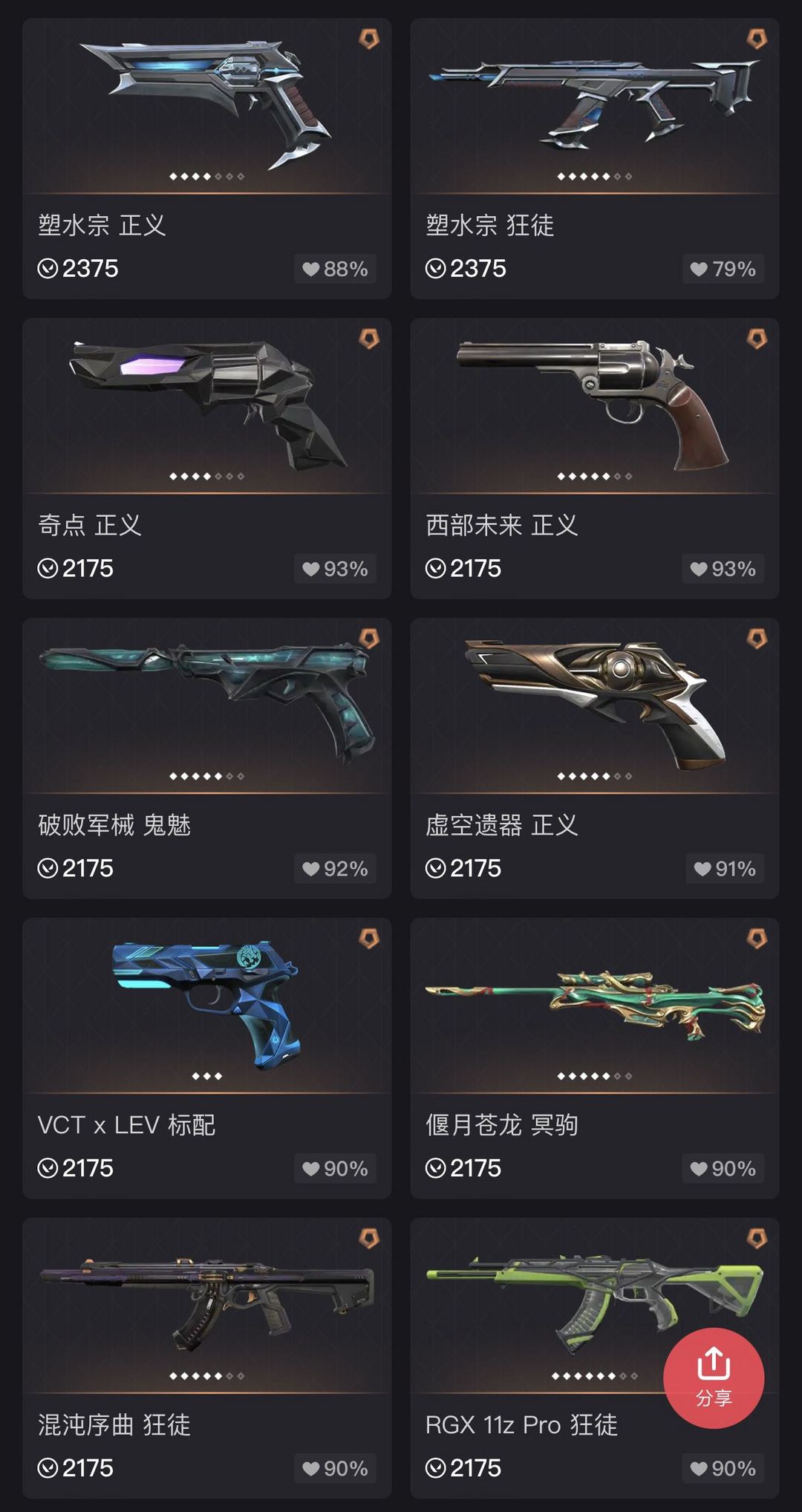The width and height of the screenshot is (802, 1512).
Task: Click tier badge icon on 虚空遗器 正义 card
Action: pos(757,639)
